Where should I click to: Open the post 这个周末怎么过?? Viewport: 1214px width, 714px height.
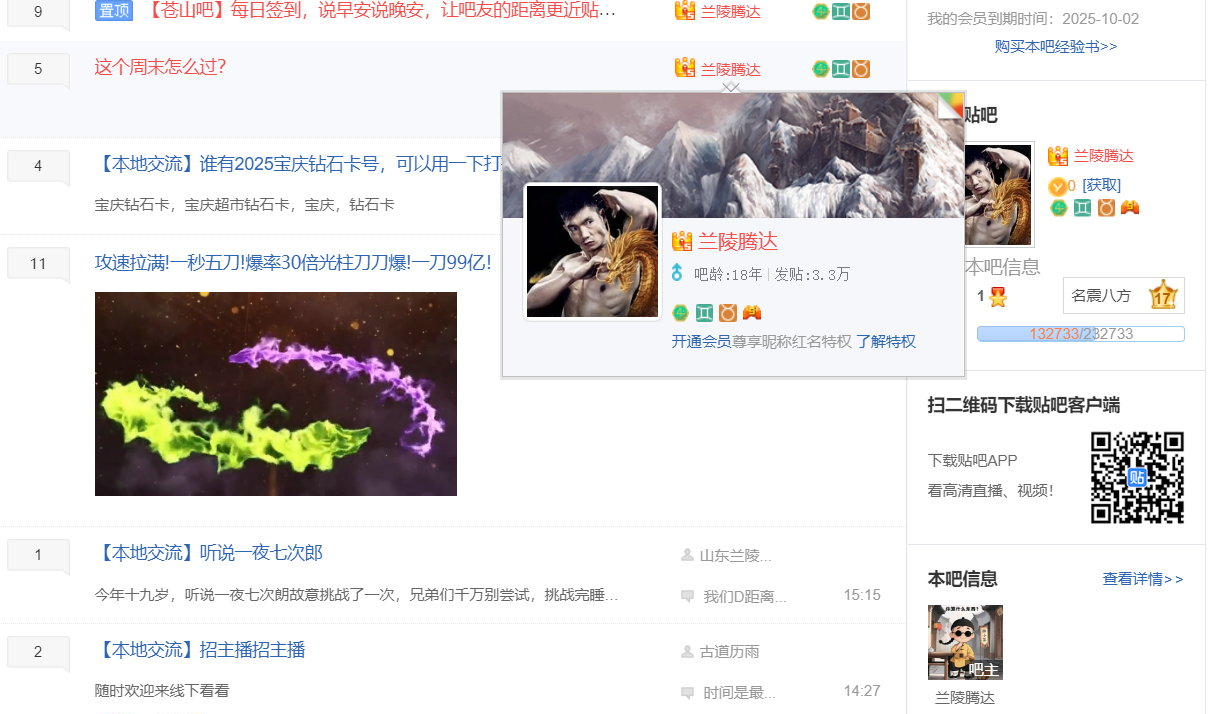pos(160,67)
